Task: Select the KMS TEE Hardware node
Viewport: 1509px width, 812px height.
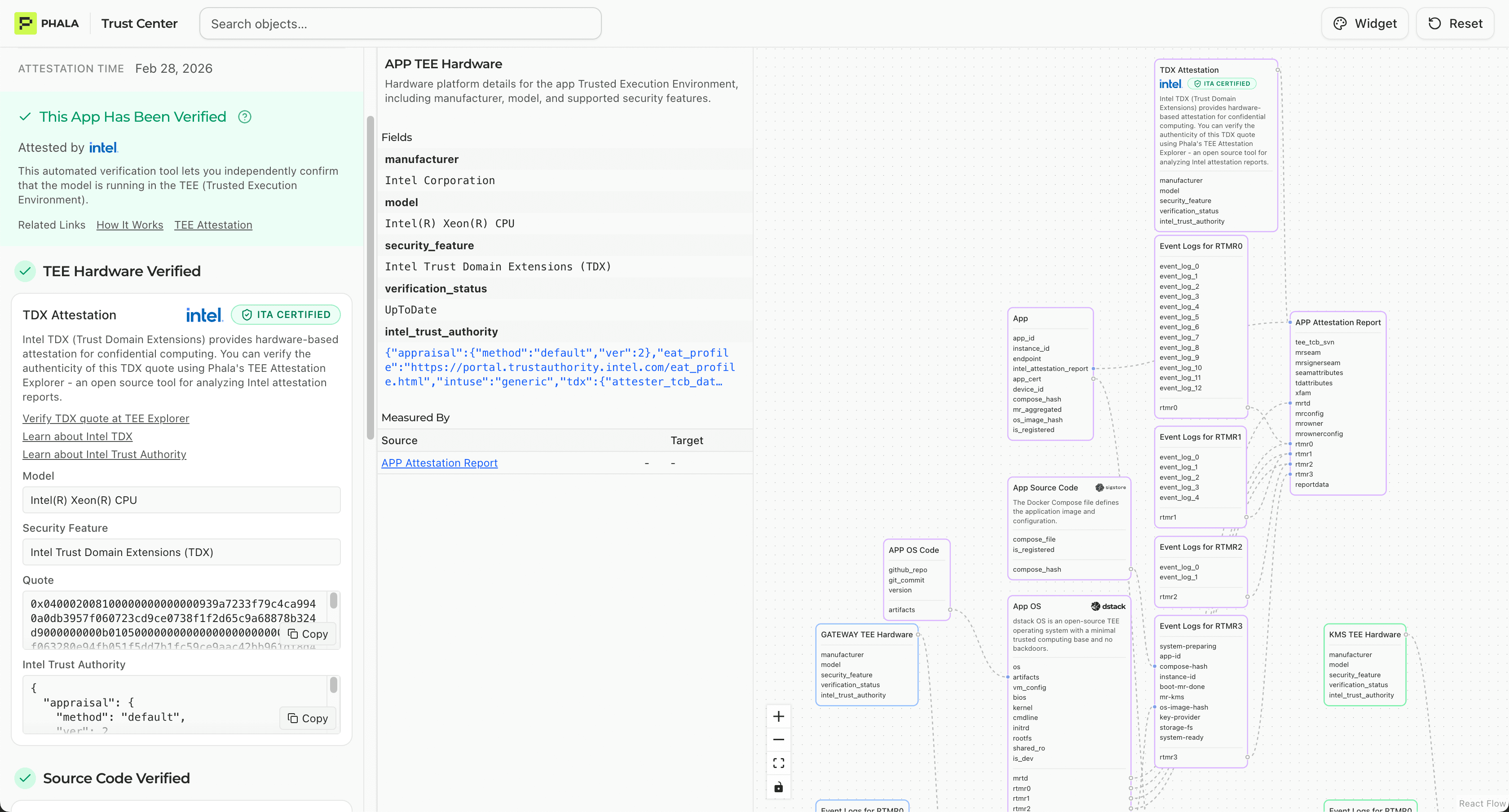Action: coord(1364,635)
